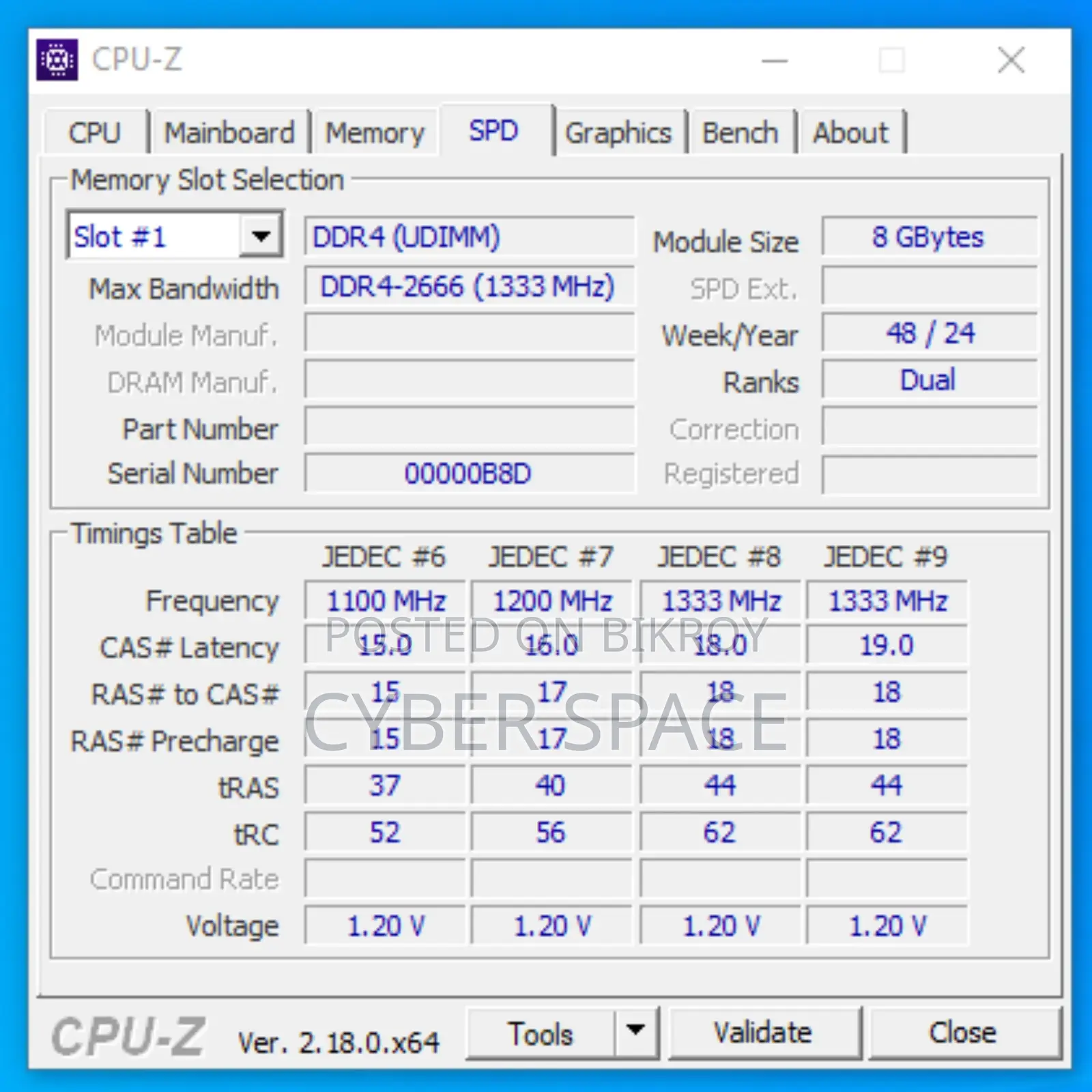Click the JEDEC #7 column header
The width and height of the screenshot is (1092, 1092).
pos(551,557)
